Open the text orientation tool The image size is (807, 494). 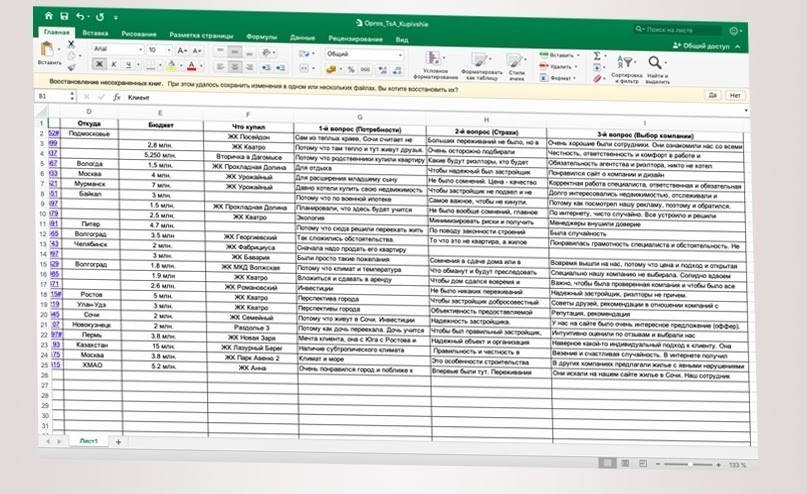coord(266,52)
